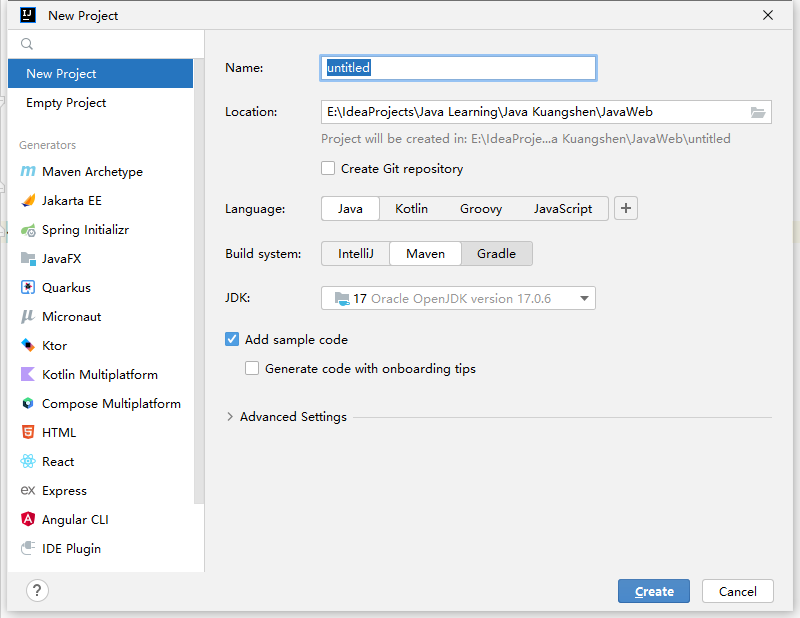Click the IntelliJ IDEA logo icon
The height and width of the screenshot is (618, 800).
[28, 15]
